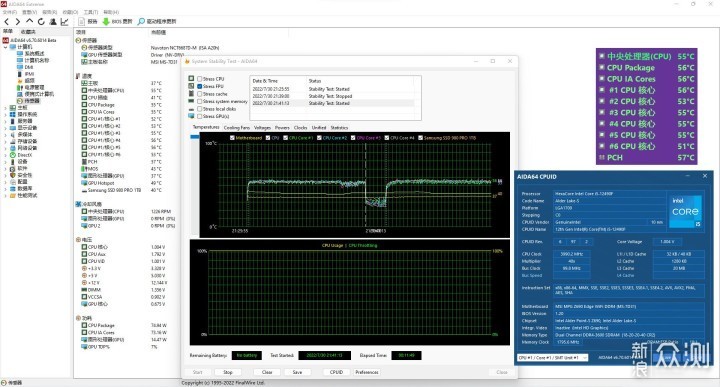Click the Samsung SSD 980 PRO drive icon
Image resolution: width=720 pixels, height=387 pixels.
click(x=84, y=190)
